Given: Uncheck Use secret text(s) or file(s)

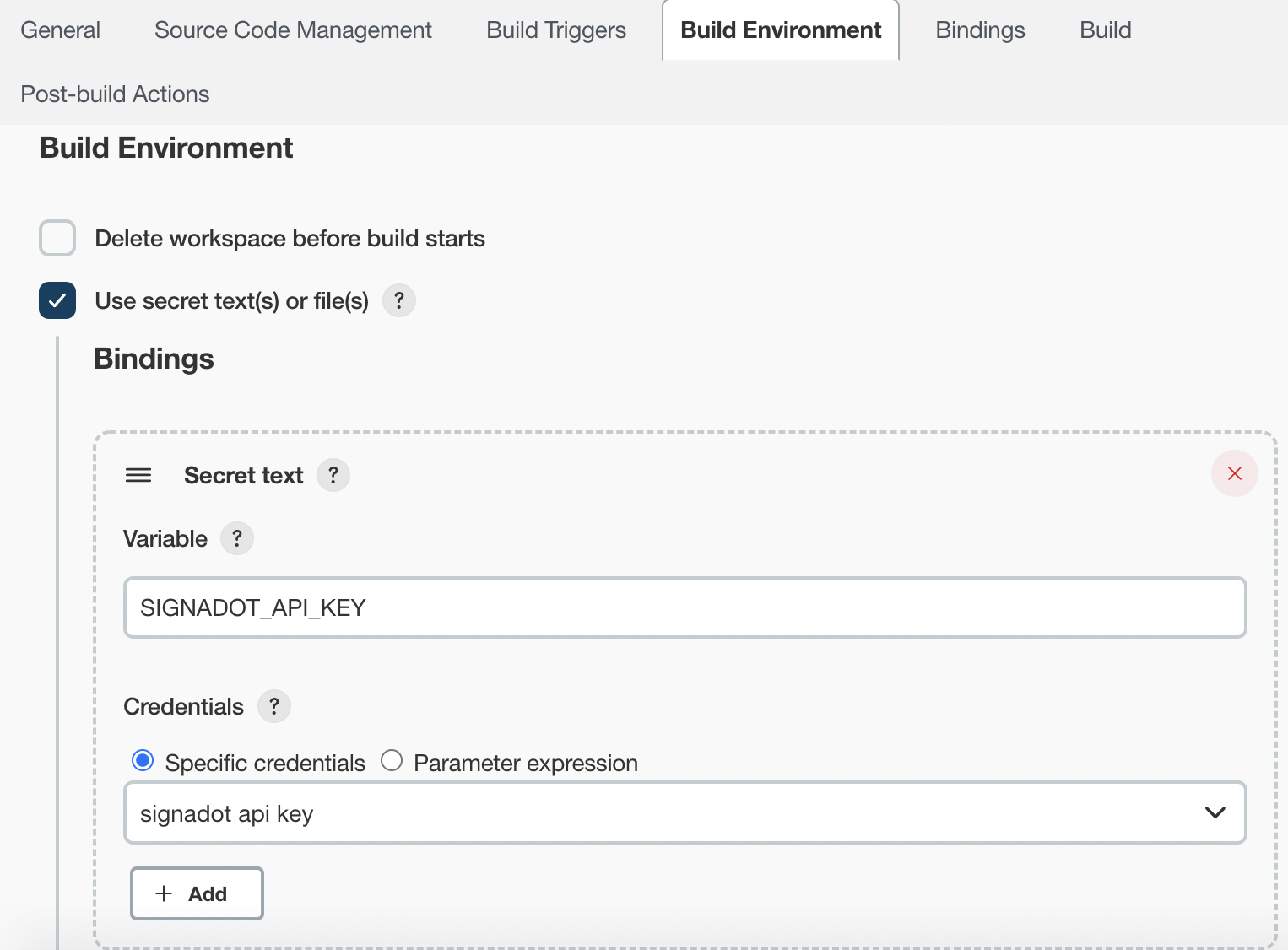Looking at the screenshot, I should point(57,300).
